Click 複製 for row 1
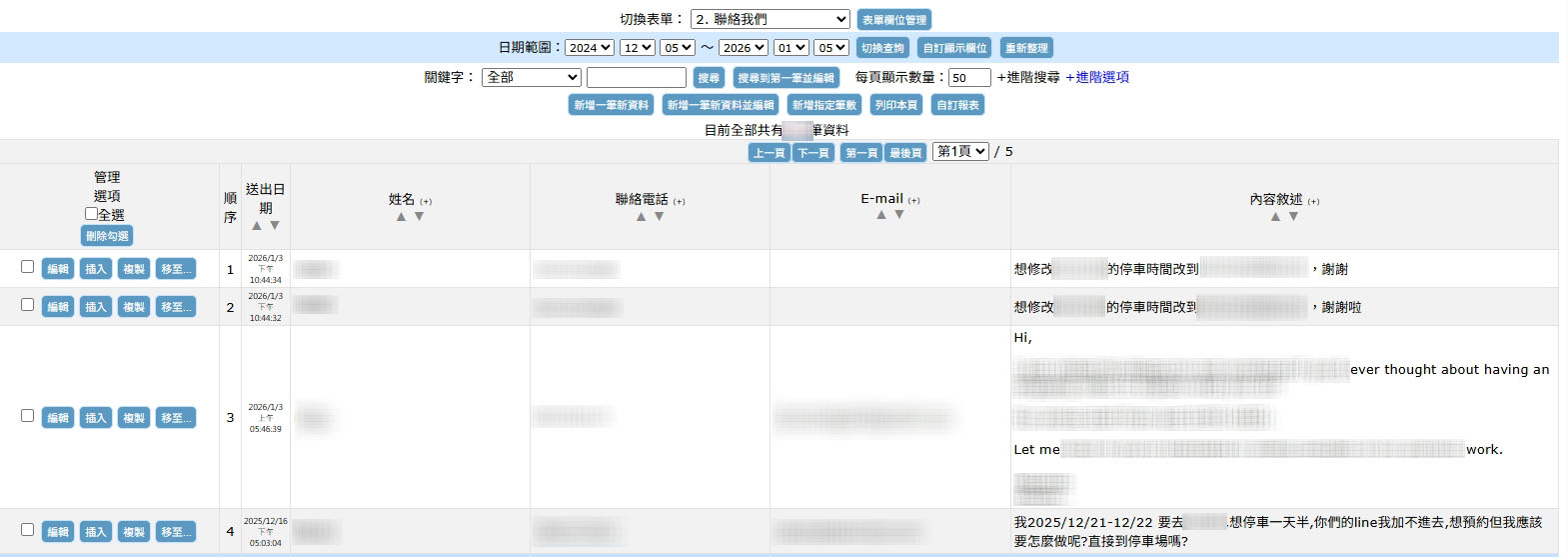 point(134,269)
